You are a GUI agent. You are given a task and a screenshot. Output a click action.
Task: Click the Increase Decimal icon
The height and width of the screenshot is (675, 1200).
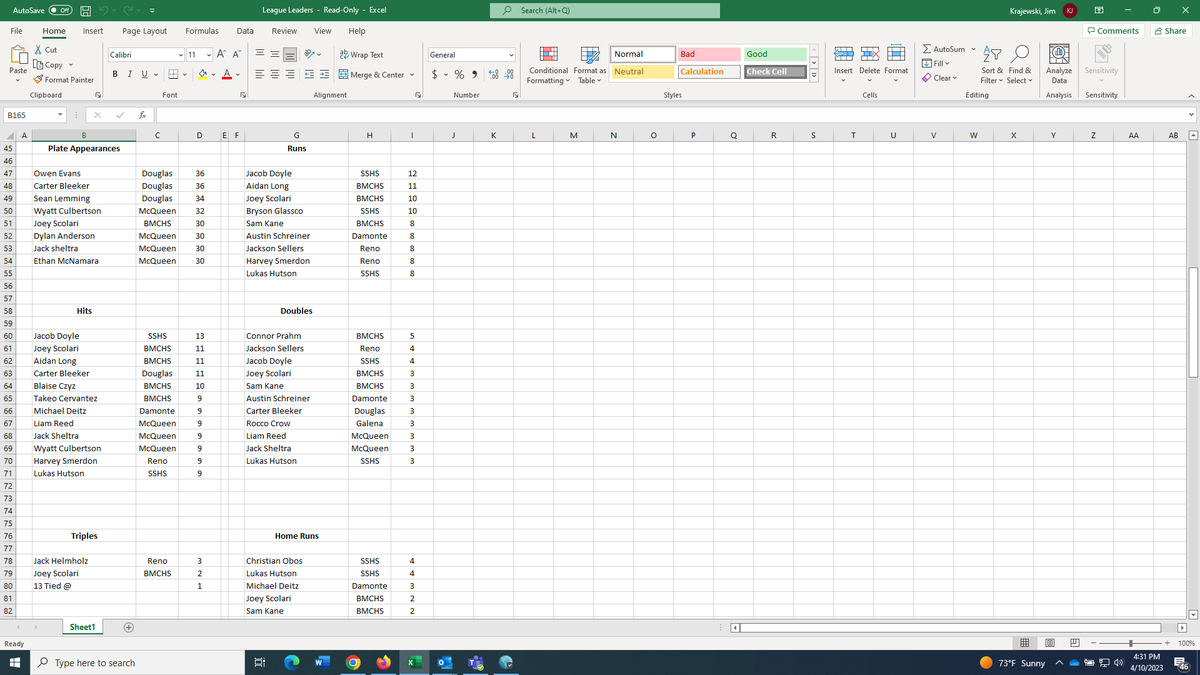[494, 75]
